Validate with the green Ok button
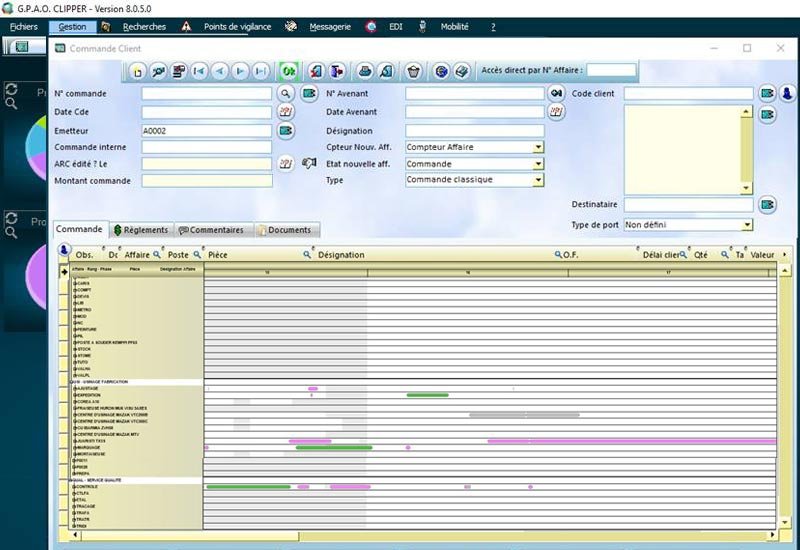 point(289,71)
